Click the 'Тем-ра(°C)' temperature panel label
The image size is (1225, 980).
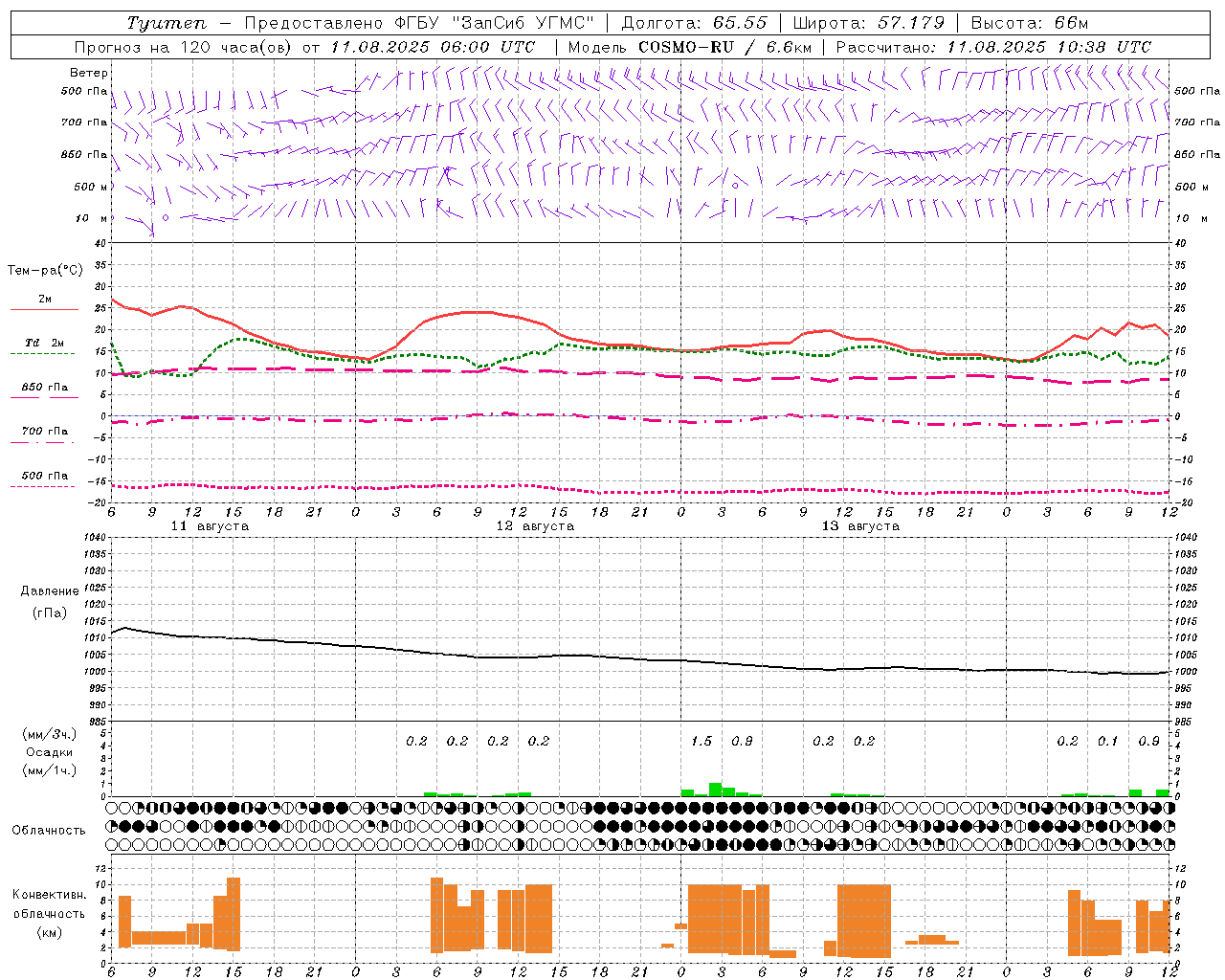tap(45, 271)
